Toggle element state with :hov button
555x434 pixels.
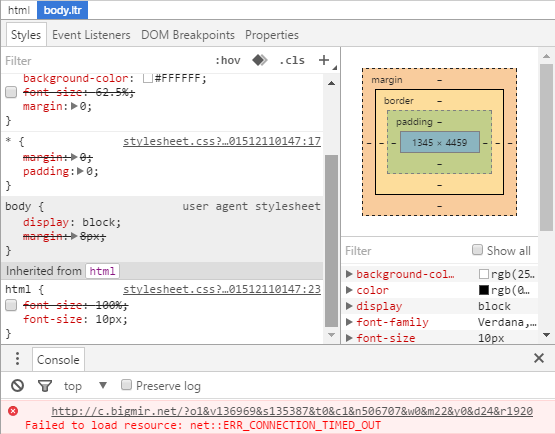pyautogui.click(x=228, y=61)
